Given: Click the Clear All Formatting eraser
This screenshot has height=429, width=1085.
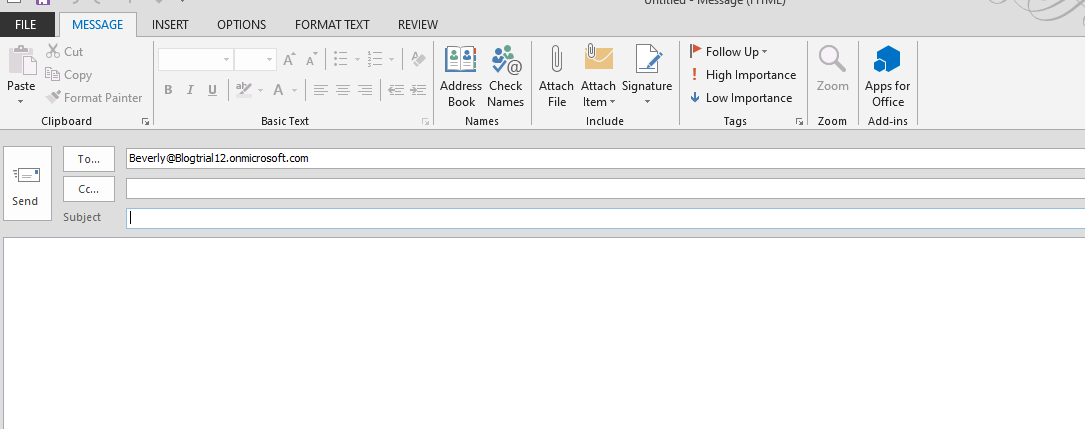Looking at the screenshot, I should 418,60.
